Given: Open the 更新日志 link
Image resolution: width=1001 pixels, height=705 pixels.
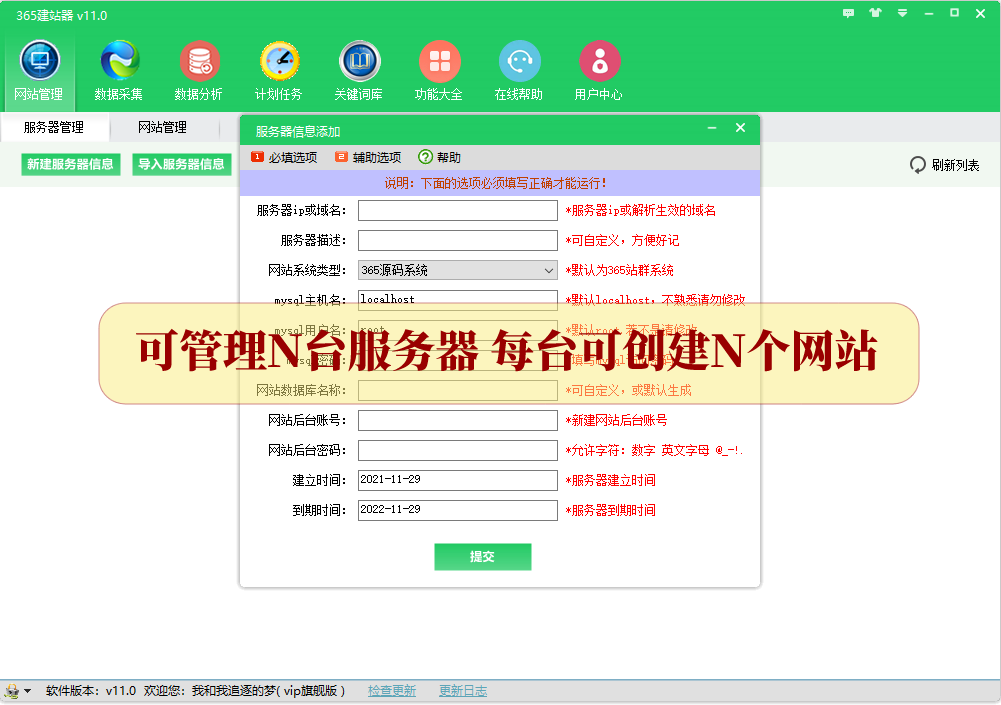Looking at the screenshot, I should [x=463, y=691].
